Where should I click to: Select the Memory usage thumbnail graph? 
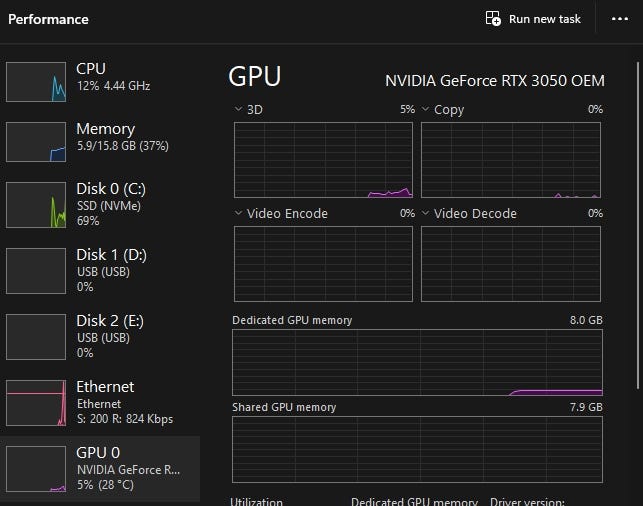(x=36, y=142)
